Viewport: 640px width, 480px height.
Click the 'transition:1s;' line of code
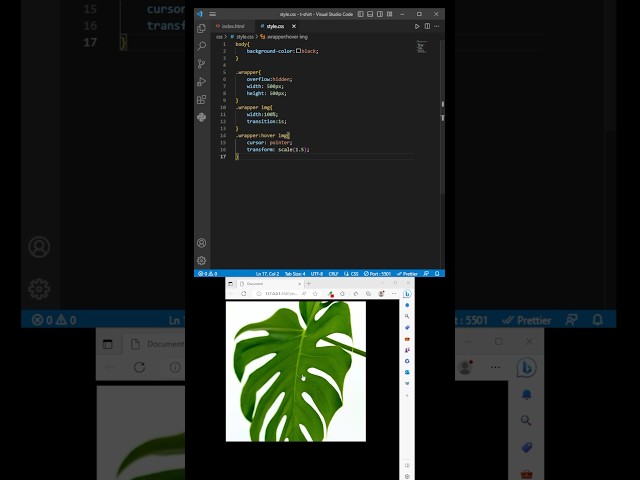(x=267, y=122)
